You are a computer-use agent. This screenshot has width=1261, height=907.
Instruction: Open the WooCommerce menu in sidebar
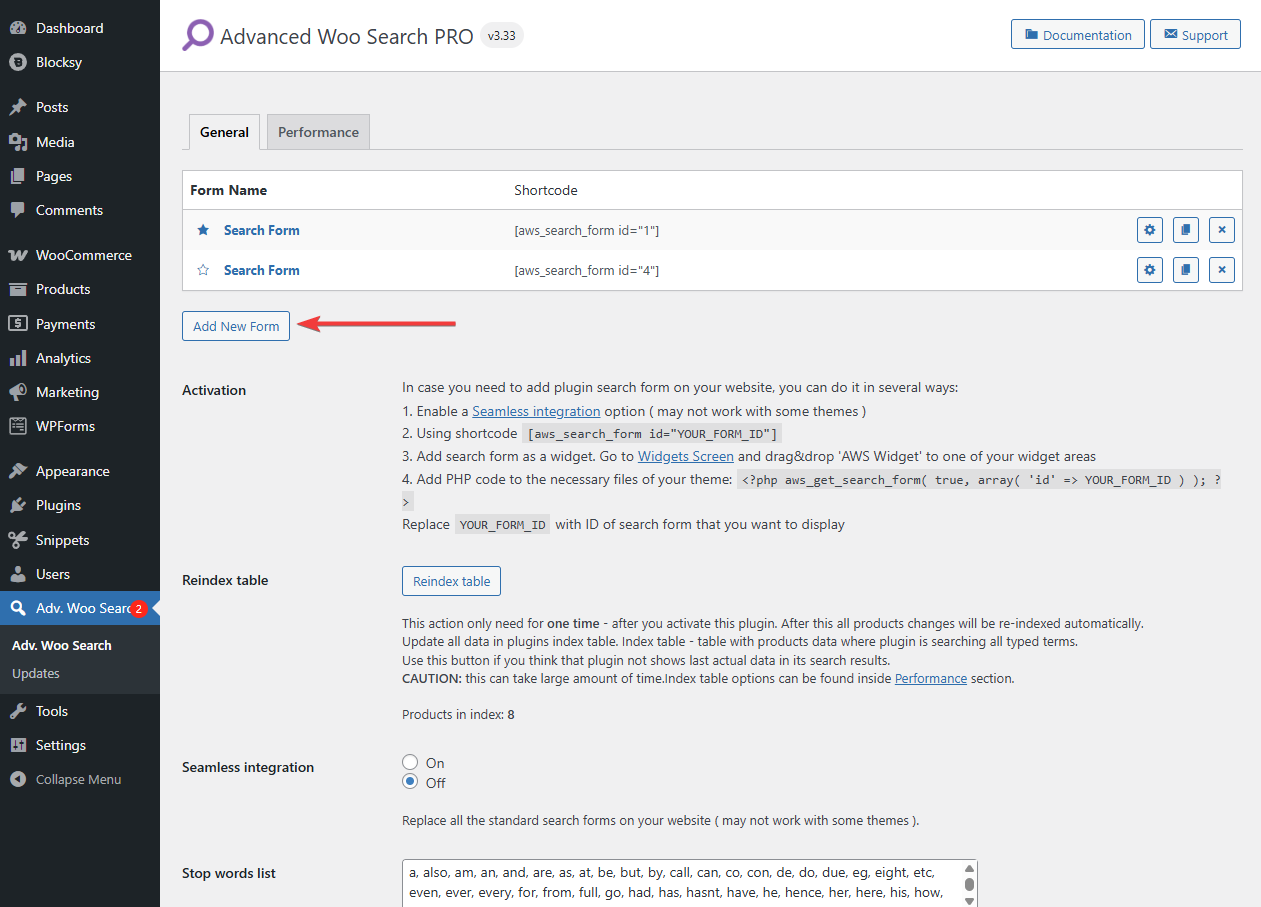[83, 255]
